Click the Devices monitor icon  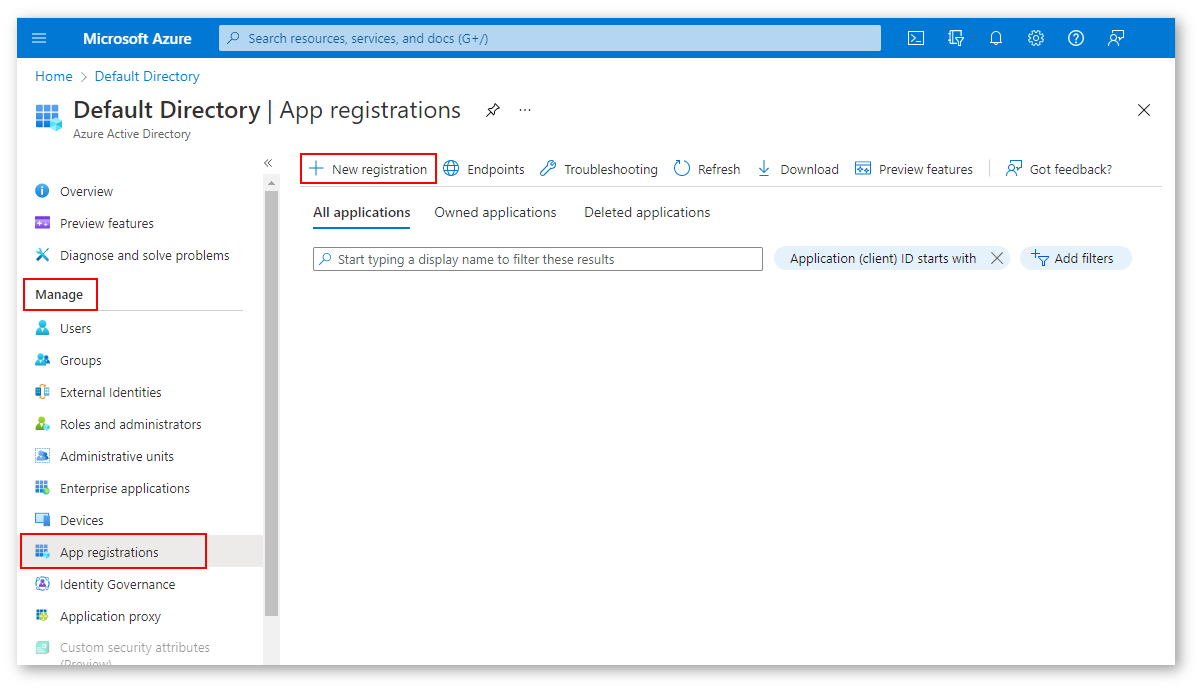coord(42,520)
